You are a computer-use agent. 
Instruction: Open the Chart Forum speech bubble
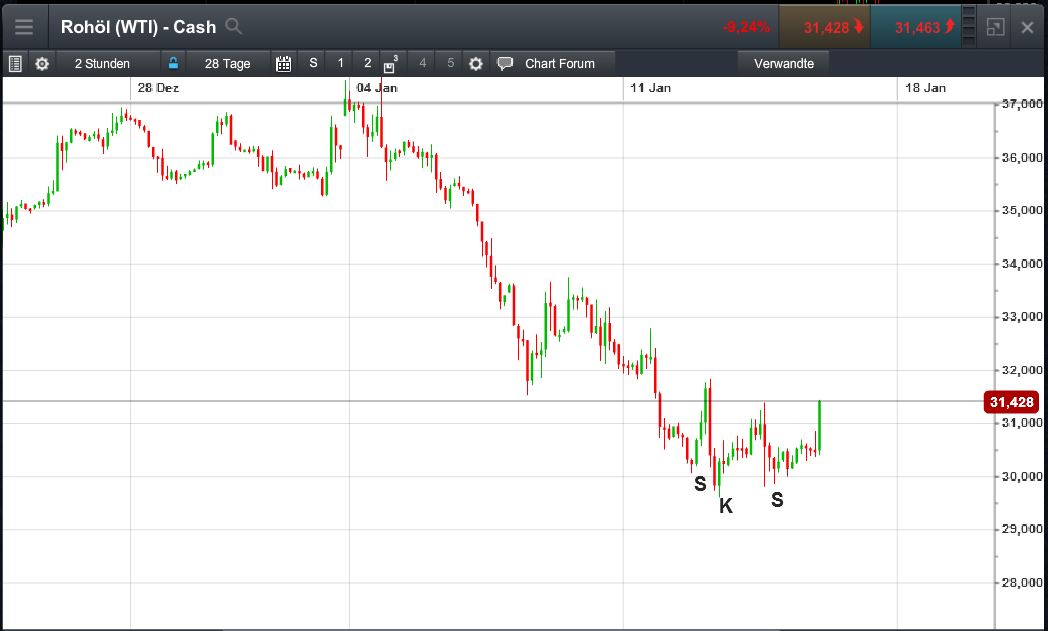504,63
